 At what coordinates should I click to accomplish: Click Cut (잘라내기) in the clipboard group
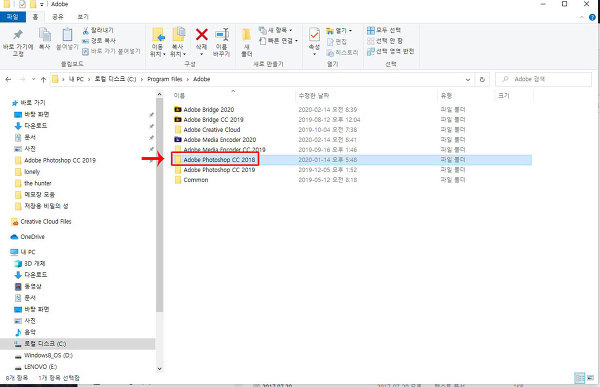pos(98,30)
